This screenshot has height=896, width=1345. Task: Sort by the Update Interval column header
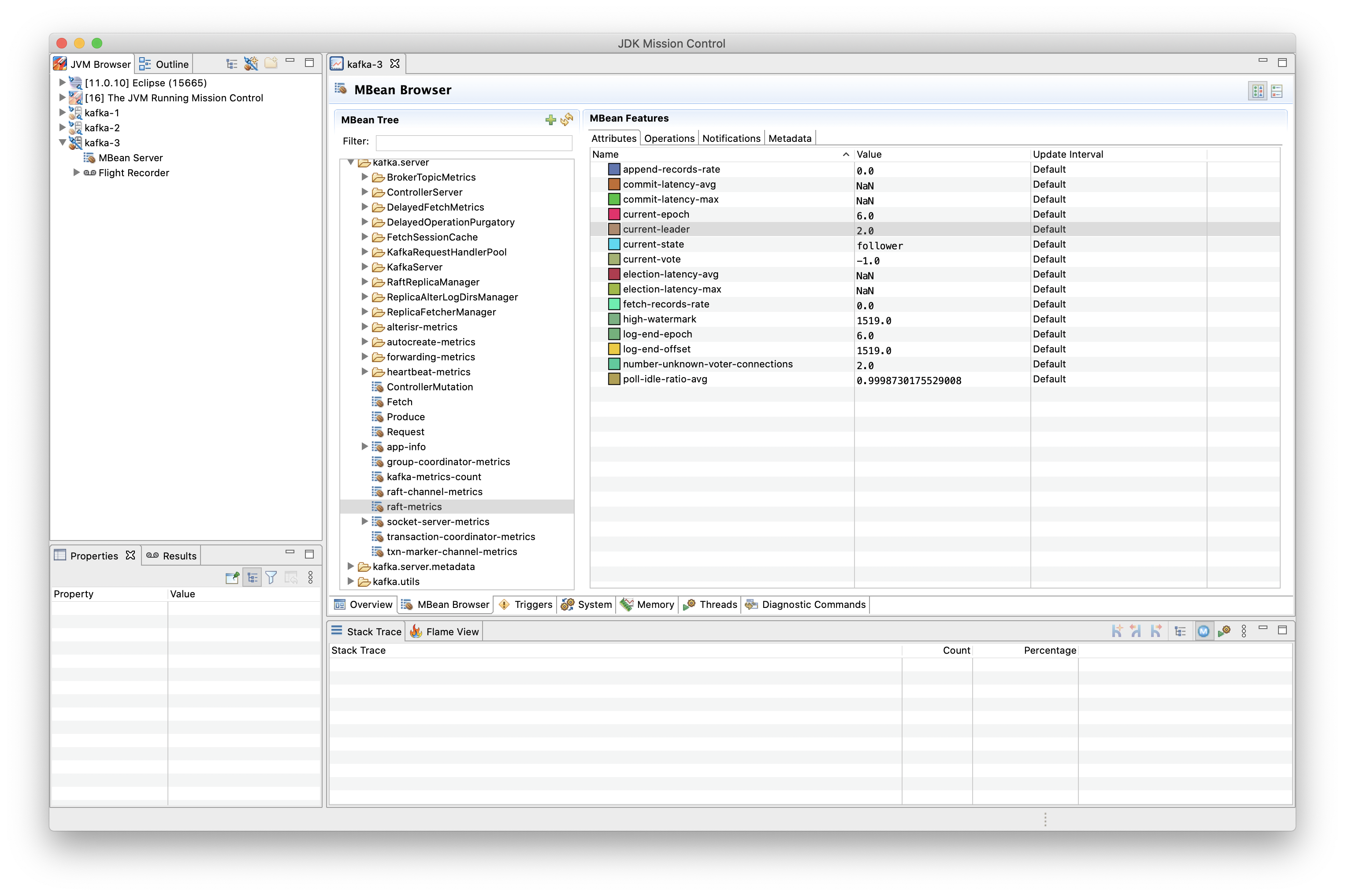point(1118,154)
